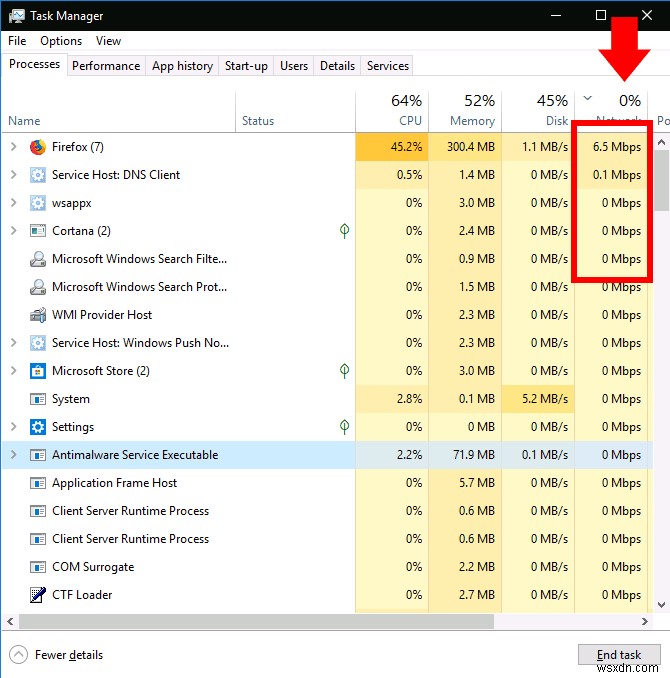Image resolution: width=670 pixels, height=678 pixels.
Task: Click the System process icon
Action: 38,399
